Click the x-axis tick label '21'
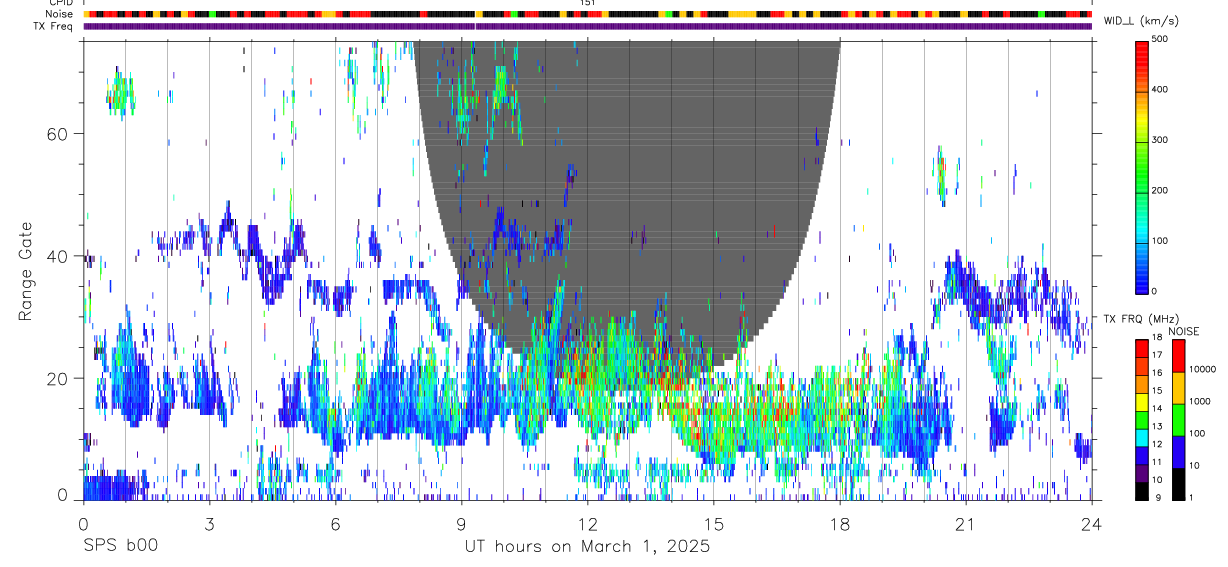Image resolution: width=1228 pixels, height=567 pixels. (x=965, y=523)
